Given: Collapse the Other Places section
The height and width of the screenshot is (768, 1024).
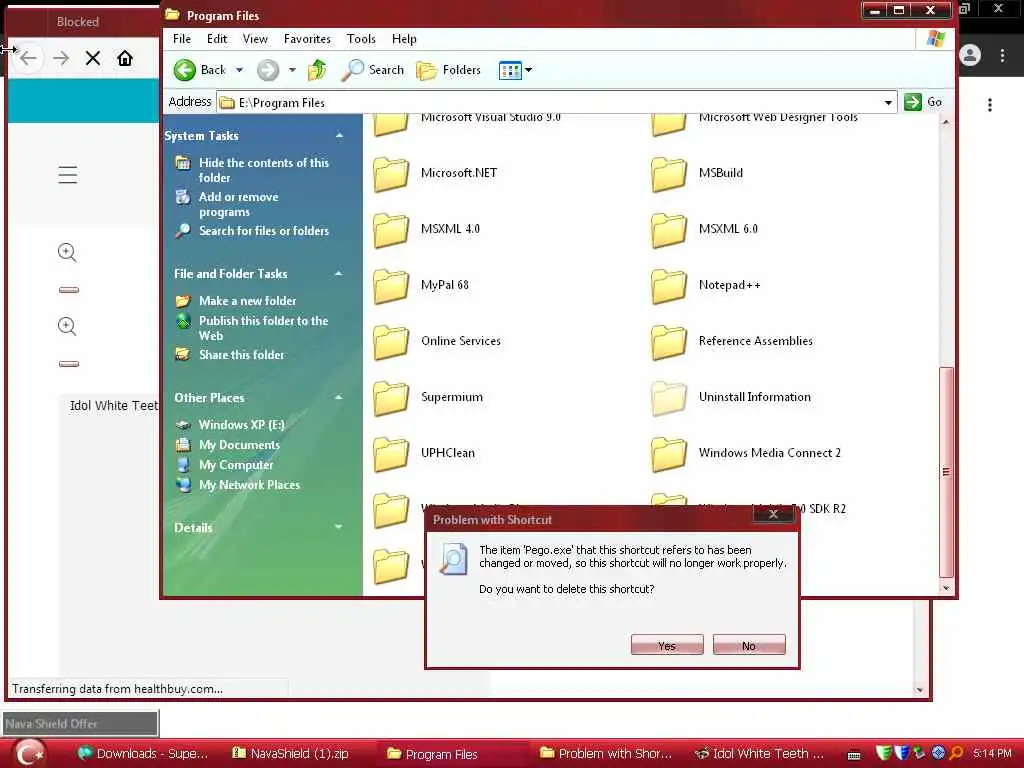Looking at the screenshot, I should tap(339, 397).
